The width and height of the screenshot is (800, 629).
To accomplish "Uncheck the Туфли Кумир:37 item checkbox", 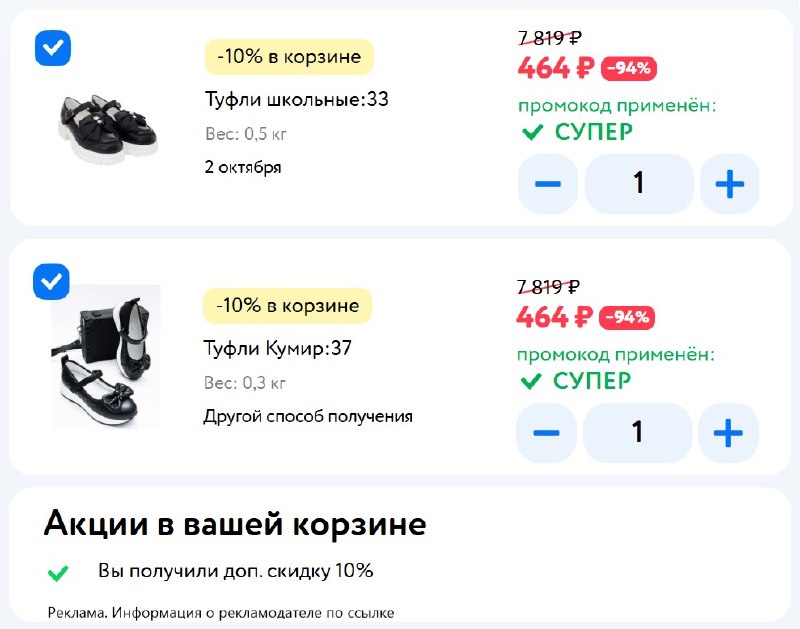I will pyautogui.click(x=51, y=282).
